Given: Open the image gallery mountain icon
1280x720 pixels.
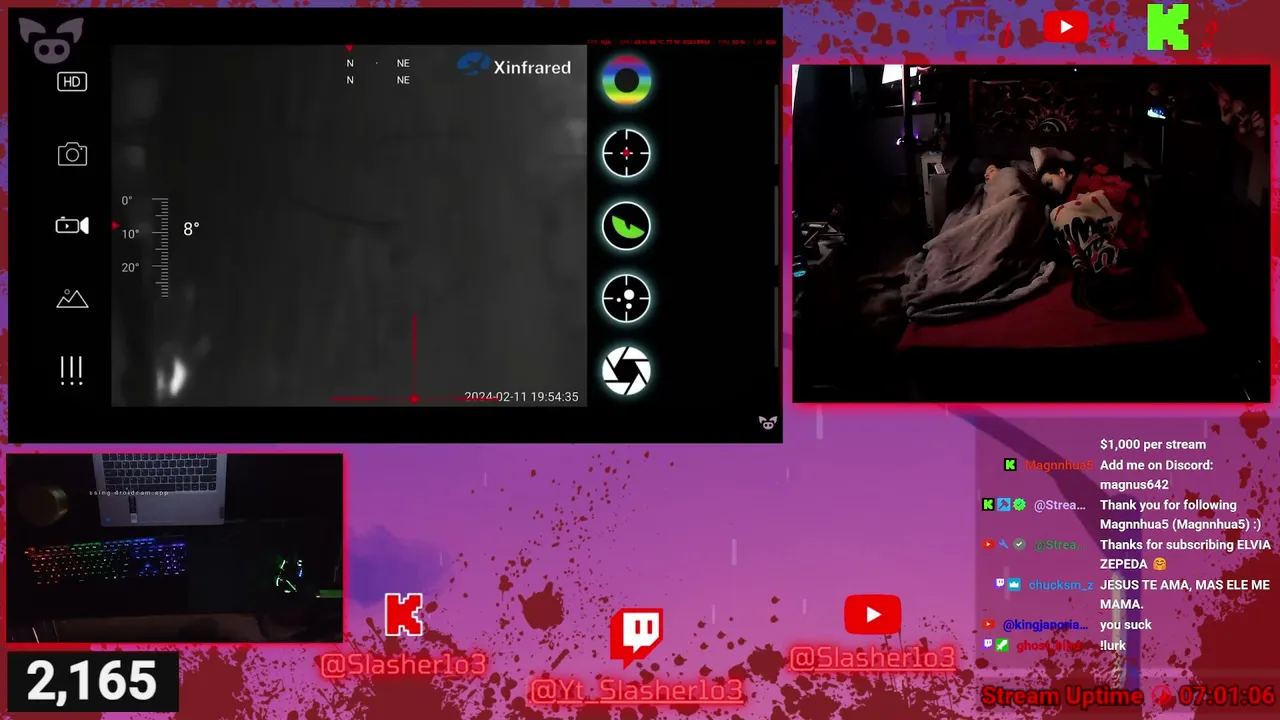Looking at the screenshot, I should pyautogui.click(x=72, y=298).
